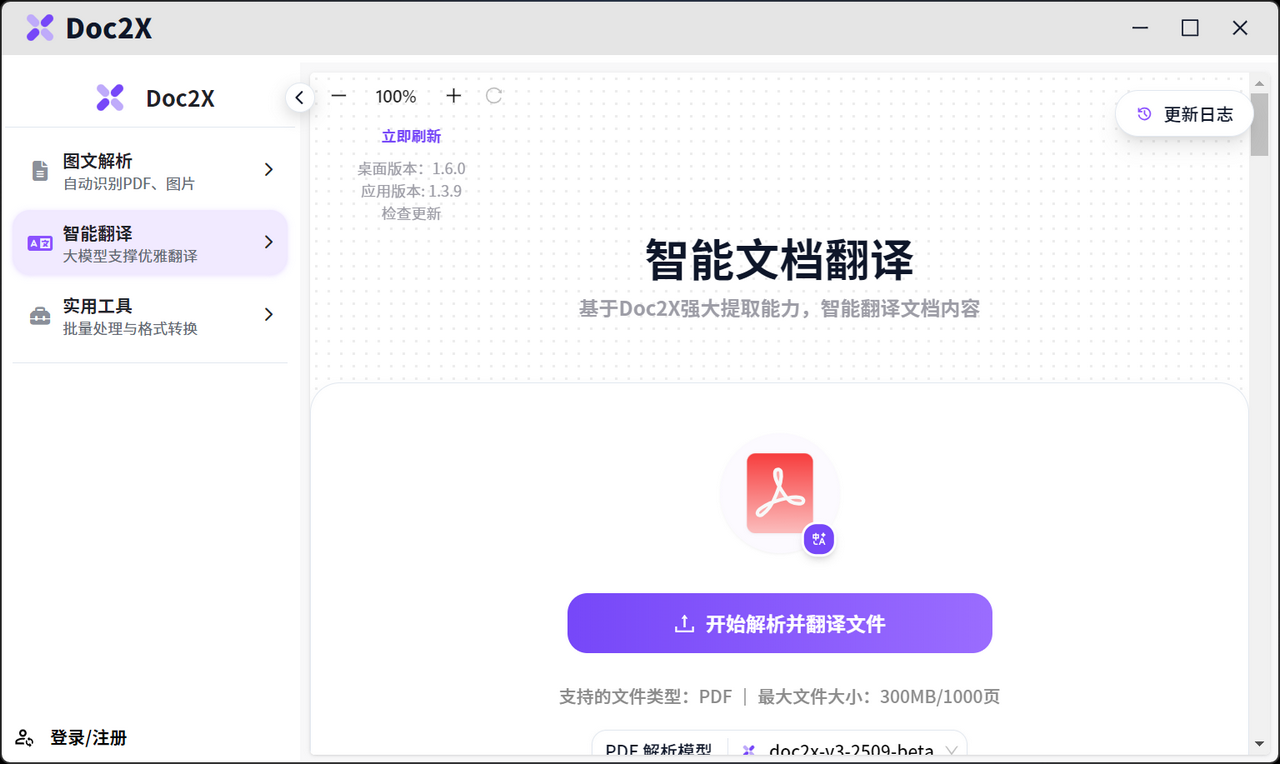Image resolution: width=1280 pixels, height=764 pixels.
Task: Expand the 实用工具 section chevron
Action: coord(268,313)
